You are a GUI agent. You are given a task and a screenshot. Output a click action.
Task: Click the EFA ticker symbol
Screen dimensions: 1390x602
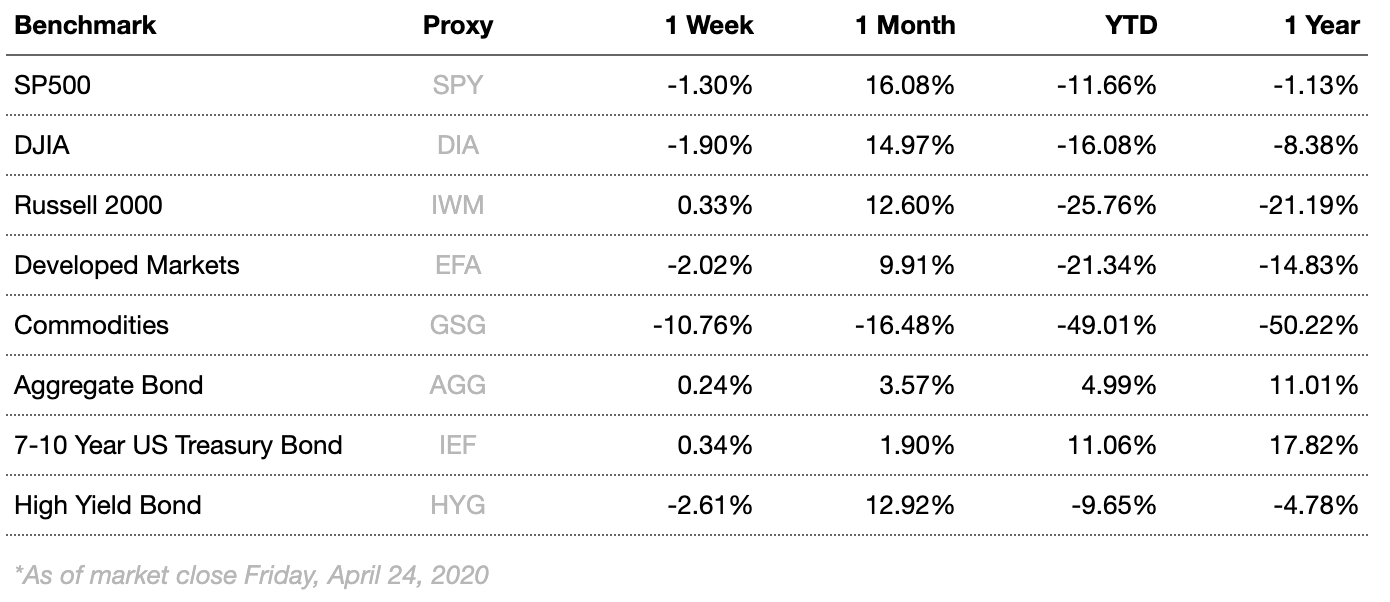coord(458,266)
